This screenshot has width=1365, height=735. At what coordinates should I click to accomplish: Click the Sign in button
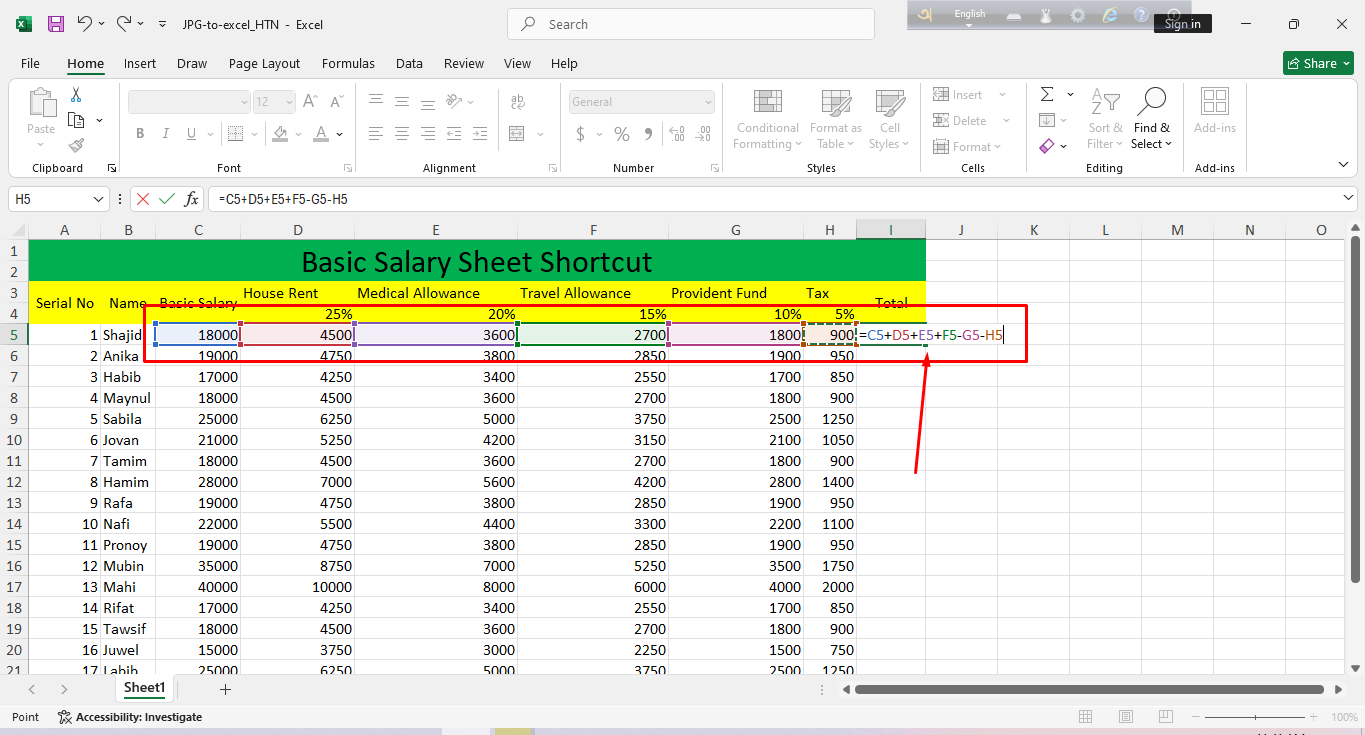point(1182,24)
